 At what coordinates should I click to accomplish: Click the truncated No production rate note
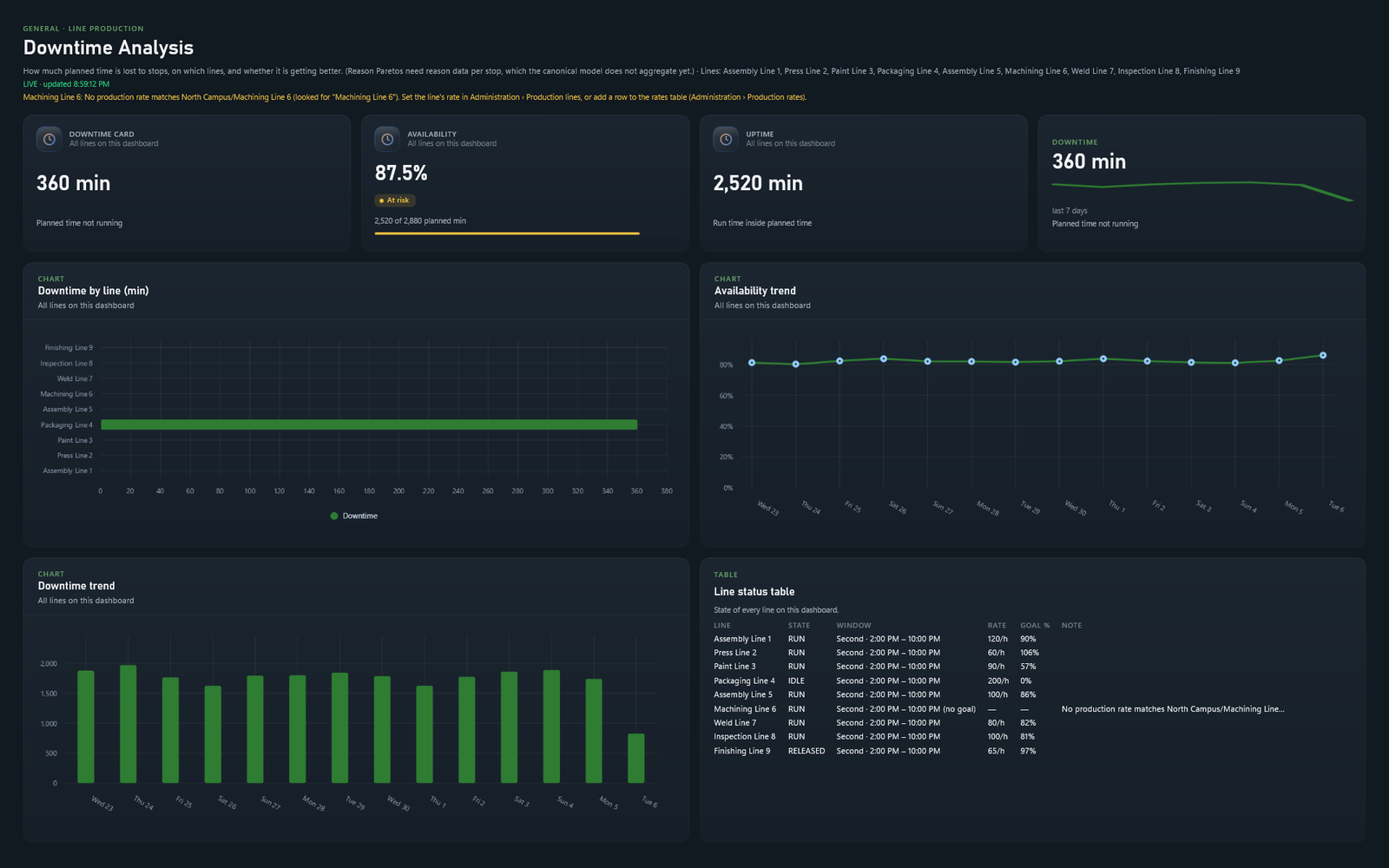(x=1173, y=709)
